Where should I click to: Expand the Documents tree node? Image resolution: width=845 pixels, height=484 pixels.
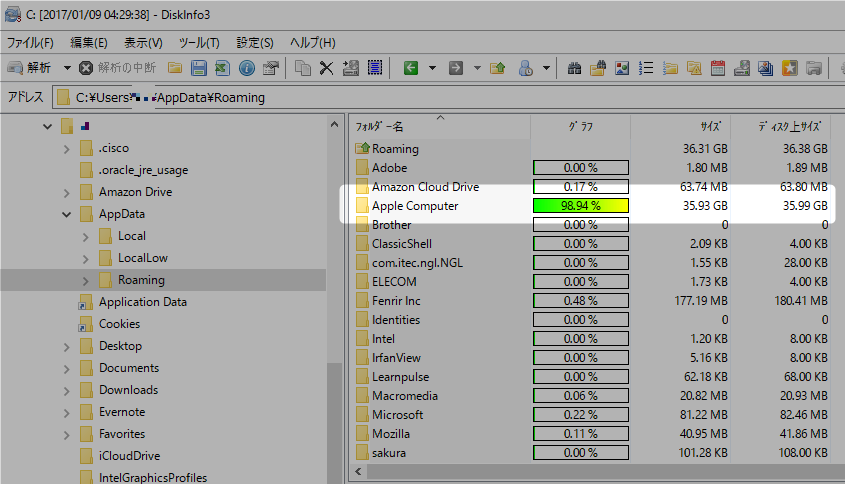coord(66,369)
